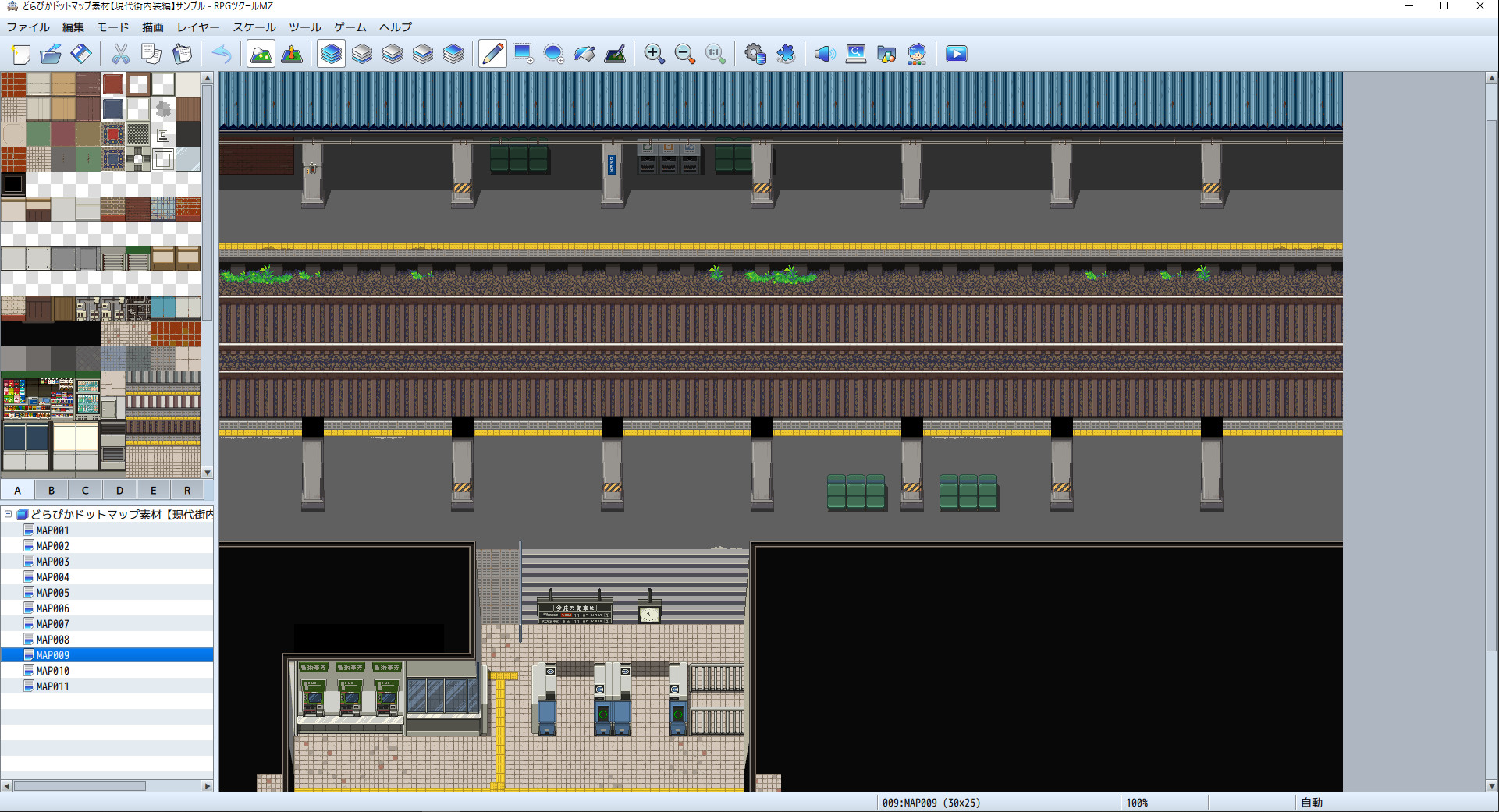Screen dimensions: 1499x812
Task: Select MAP005 in the map list
Action: tap(53, 593)
